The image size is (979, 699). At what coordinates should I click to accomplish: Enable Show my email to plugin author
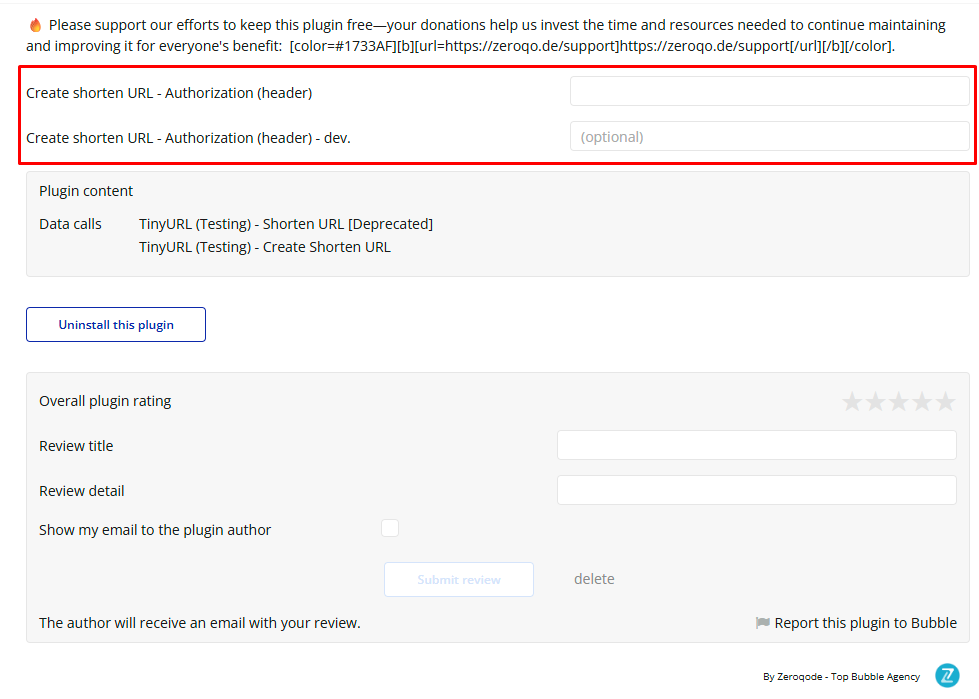point(390,528)
